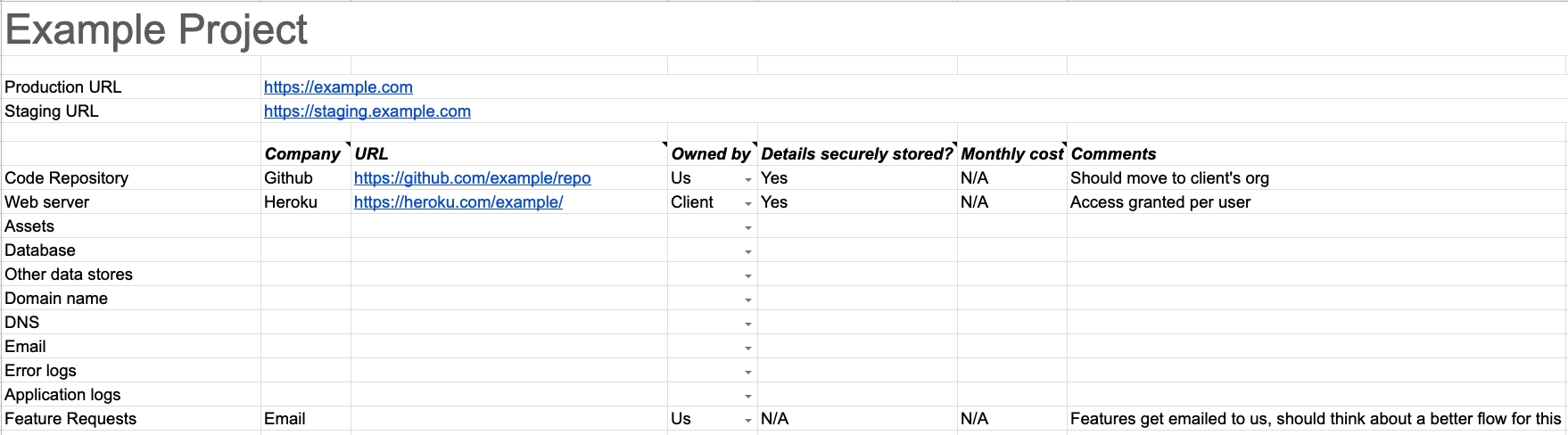Select the Company column header cell
Image resolution: width=1568 pixels, height=435 pixels.
(x=306, y=153)
